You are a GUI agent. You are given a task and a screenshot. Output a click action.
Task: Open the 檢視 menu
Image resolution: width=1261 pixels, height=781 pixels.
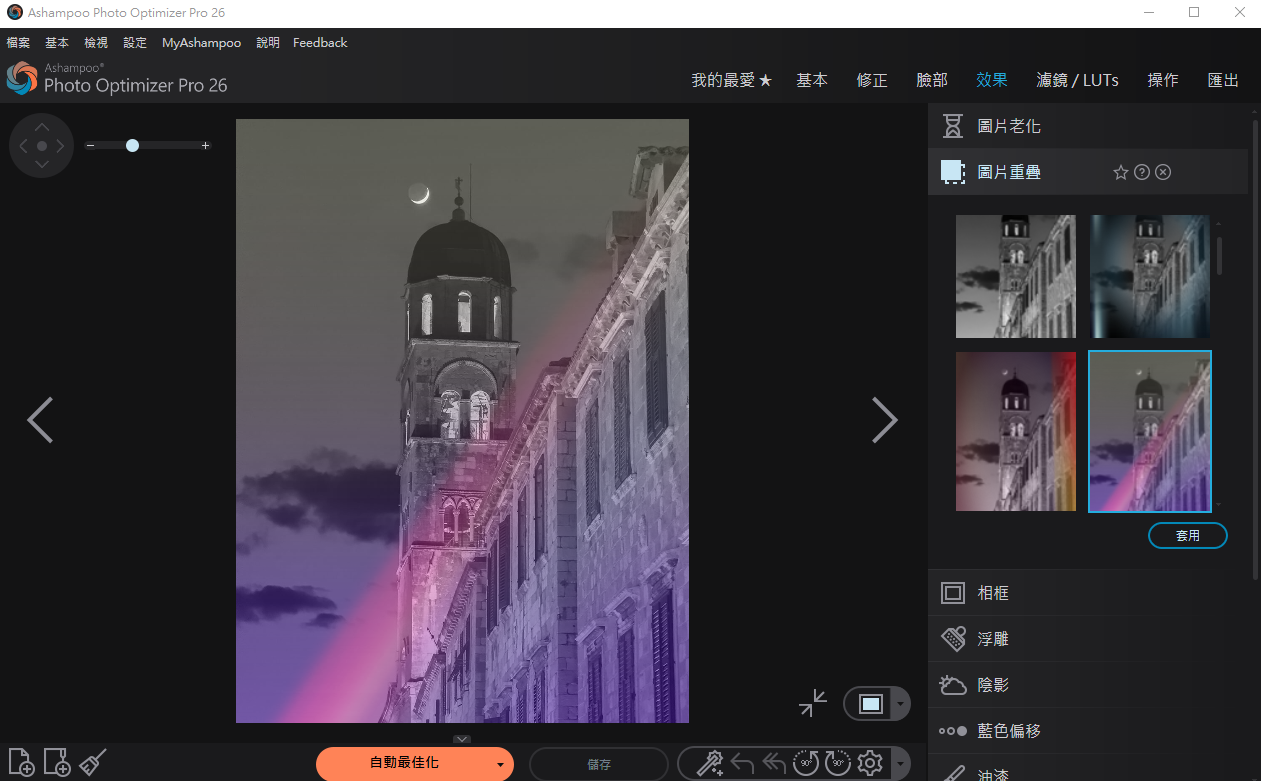tap(96, 43)
